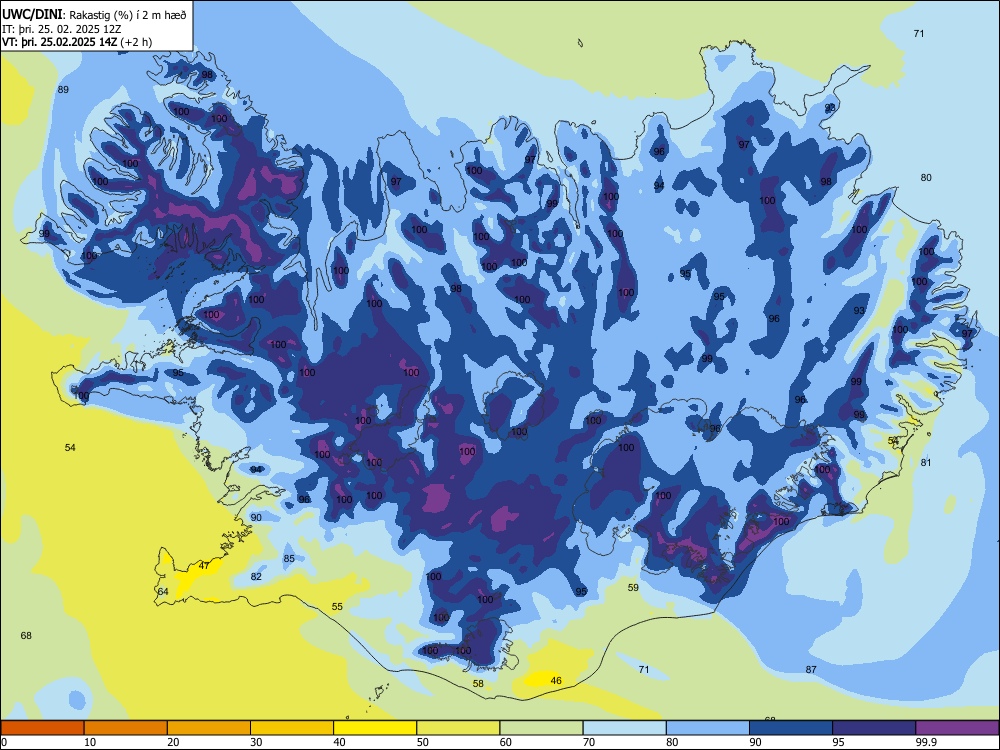Click the dark blue 90–95 legend swatch
The height and width of the screenshot is (750, 1000).
(791, 728)
